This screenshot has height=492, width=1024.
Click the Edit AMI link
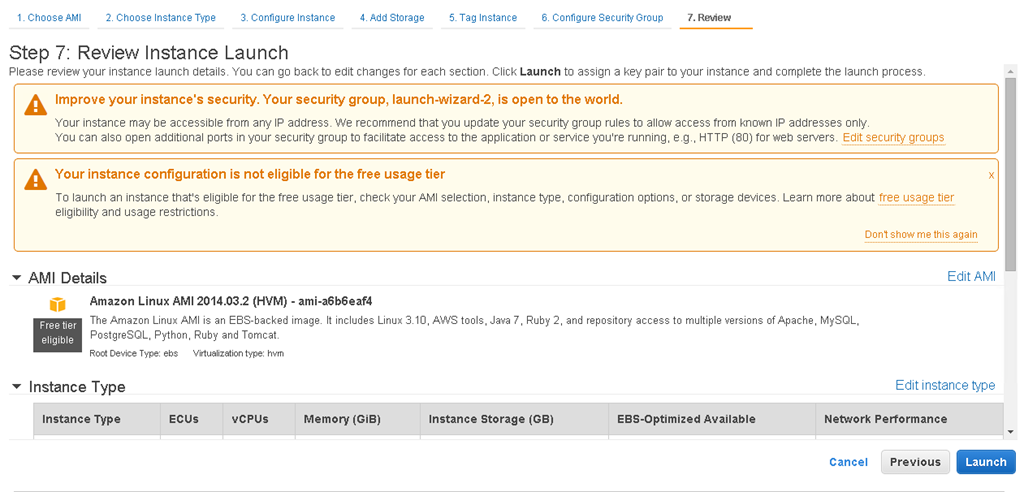971,276
